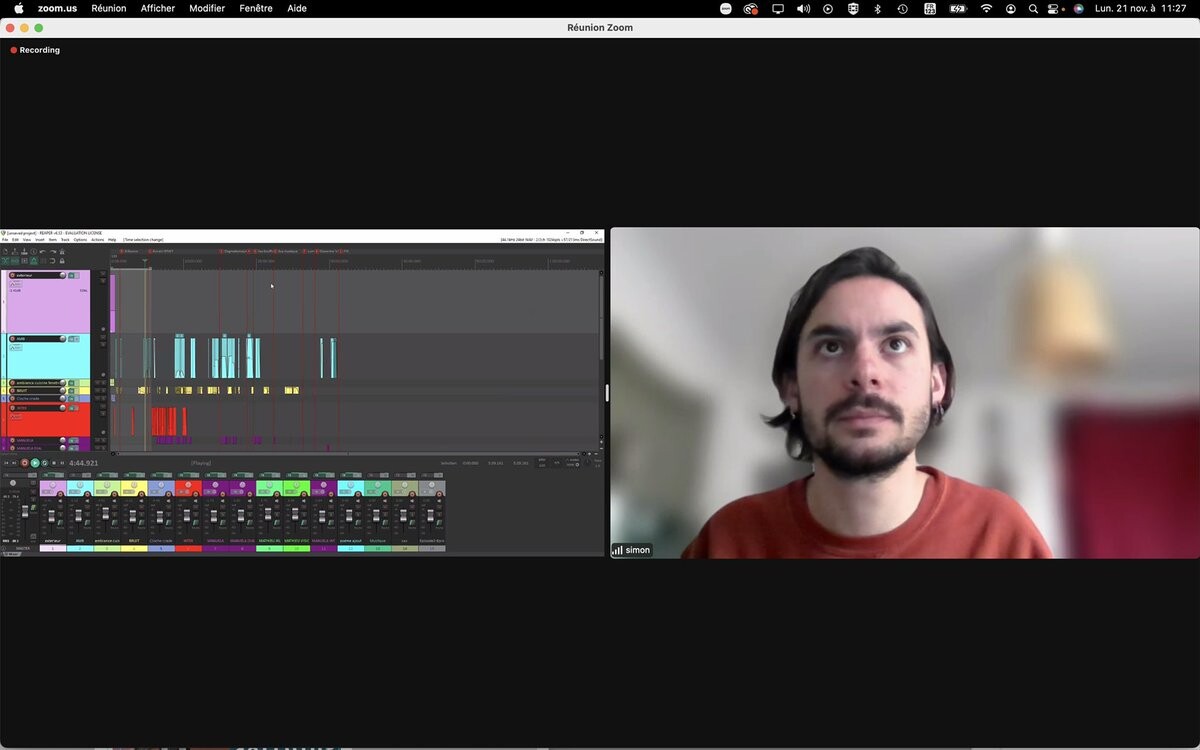1200x750 pixels.
Task: Open the Wi-Fi status icon in menu bar
Action: point(986,9)
